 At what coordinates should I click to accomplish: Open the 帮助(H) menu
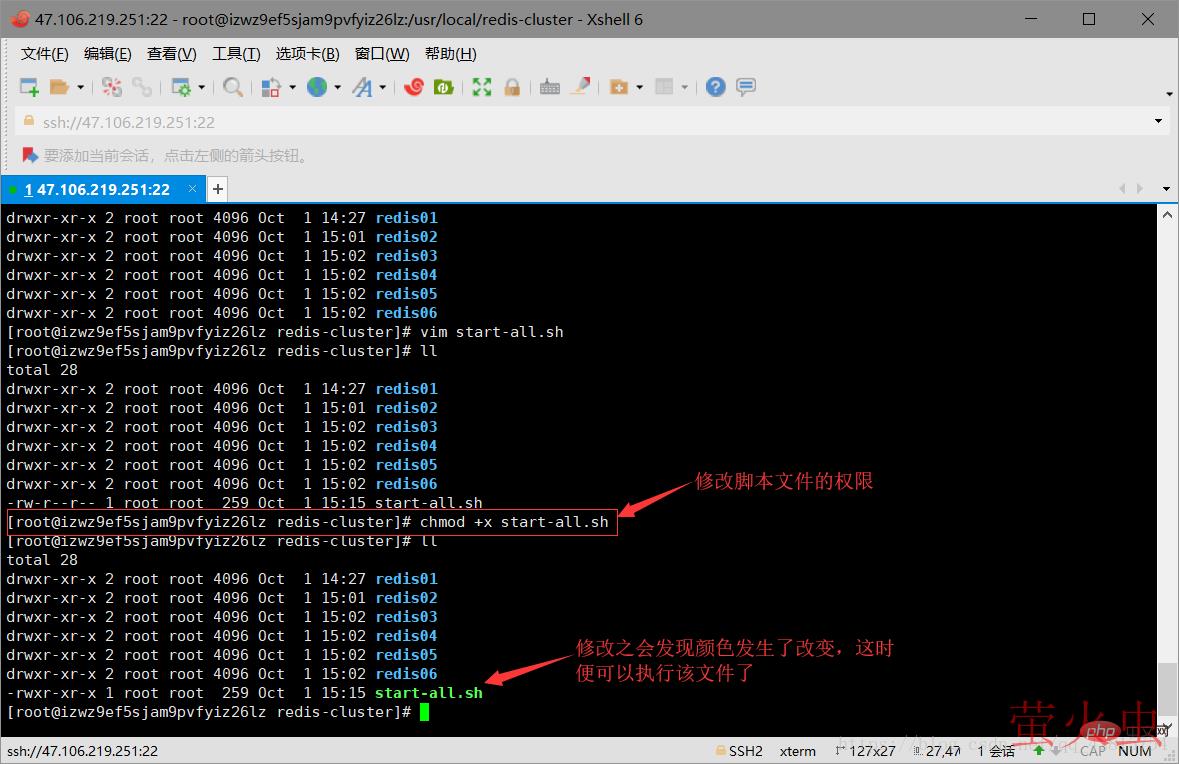450,54
